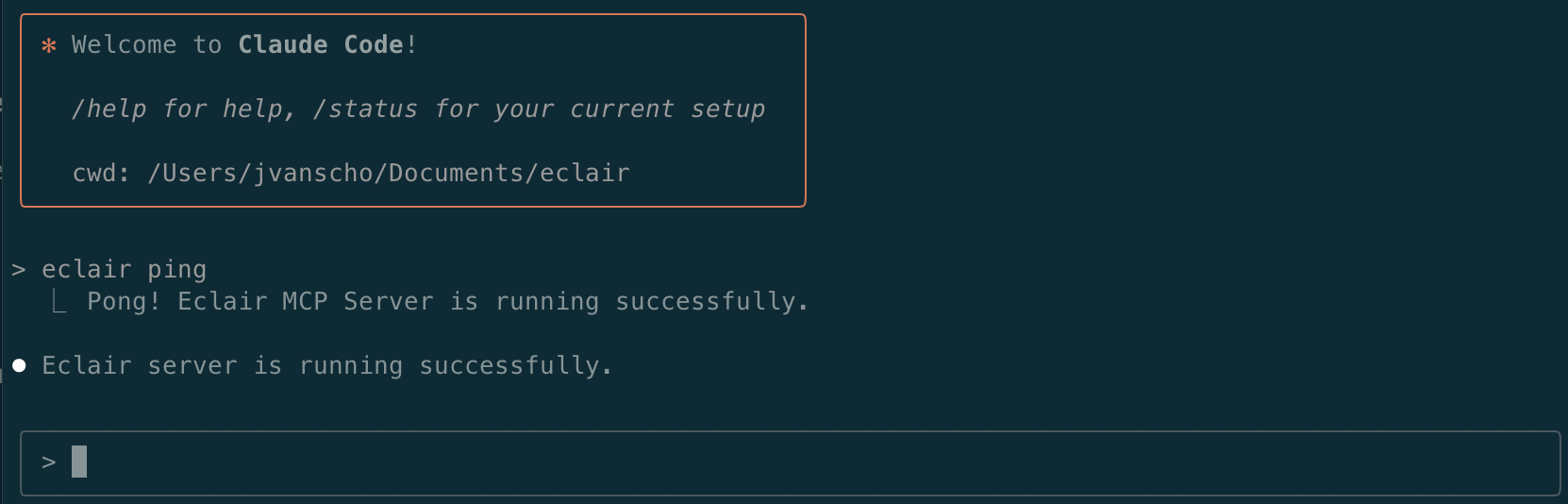1568x504 pixels.
Task: Click the word successfully in the Pong line
Action: pos(711,302)
